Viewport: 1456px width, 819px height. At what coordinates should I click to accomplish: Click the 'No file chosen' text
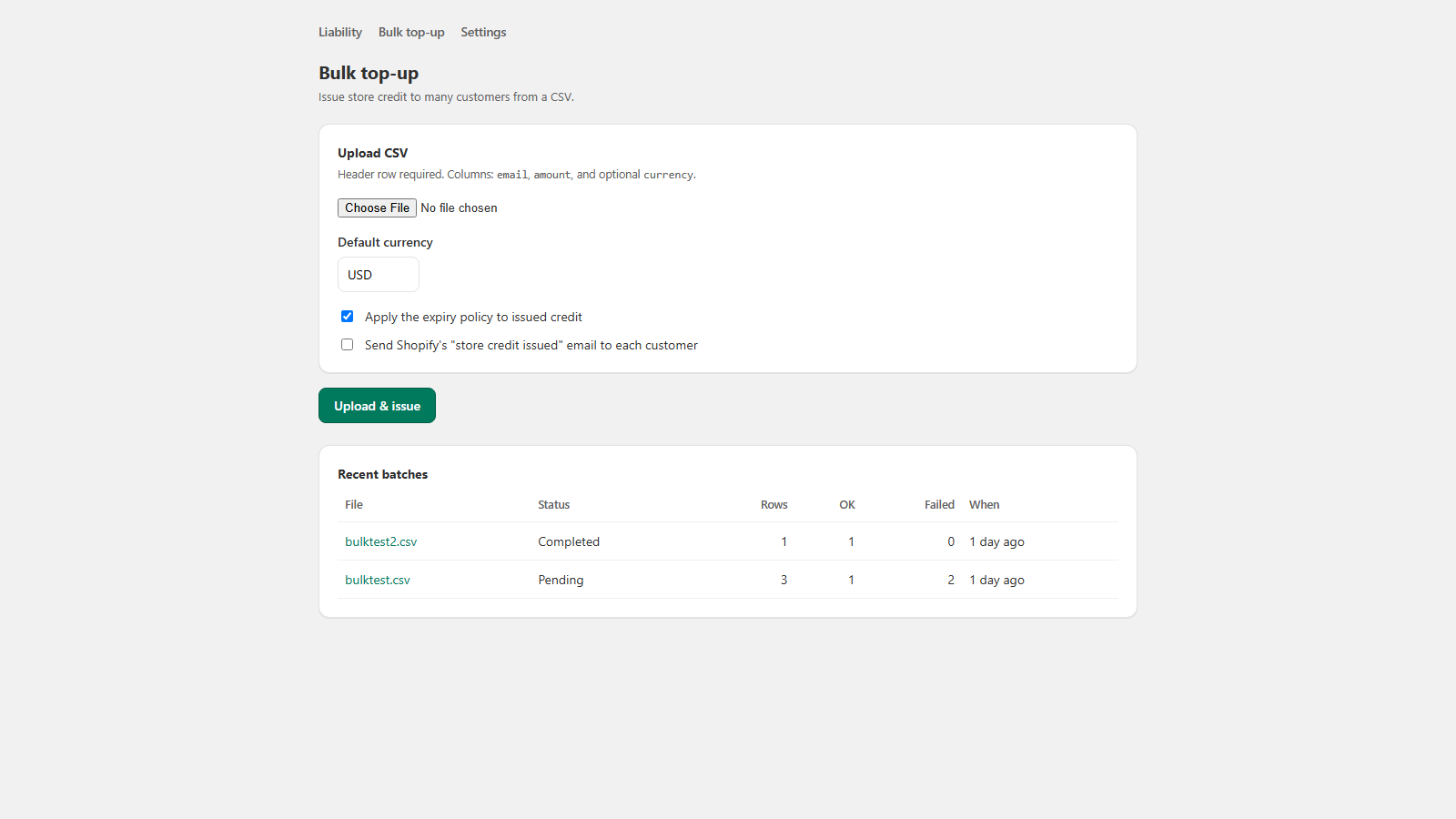click(459, 207)
